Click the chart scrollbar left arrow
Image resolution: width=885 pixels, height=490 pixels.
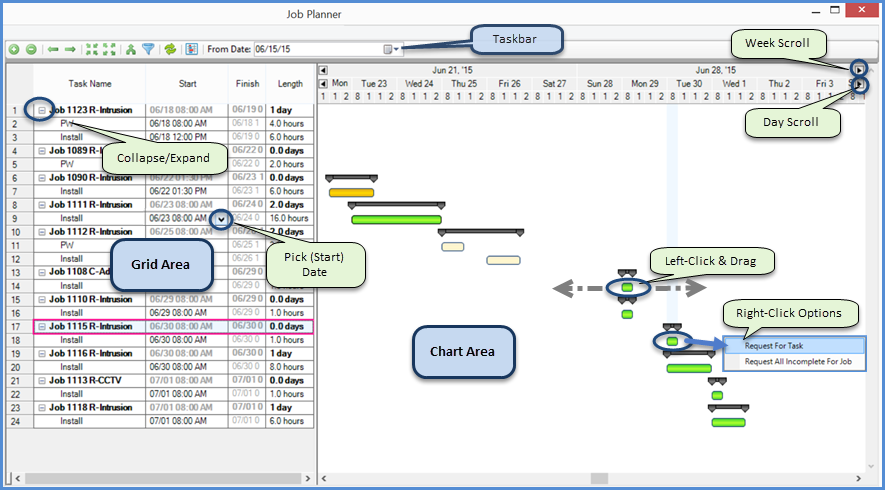point(323,478)
